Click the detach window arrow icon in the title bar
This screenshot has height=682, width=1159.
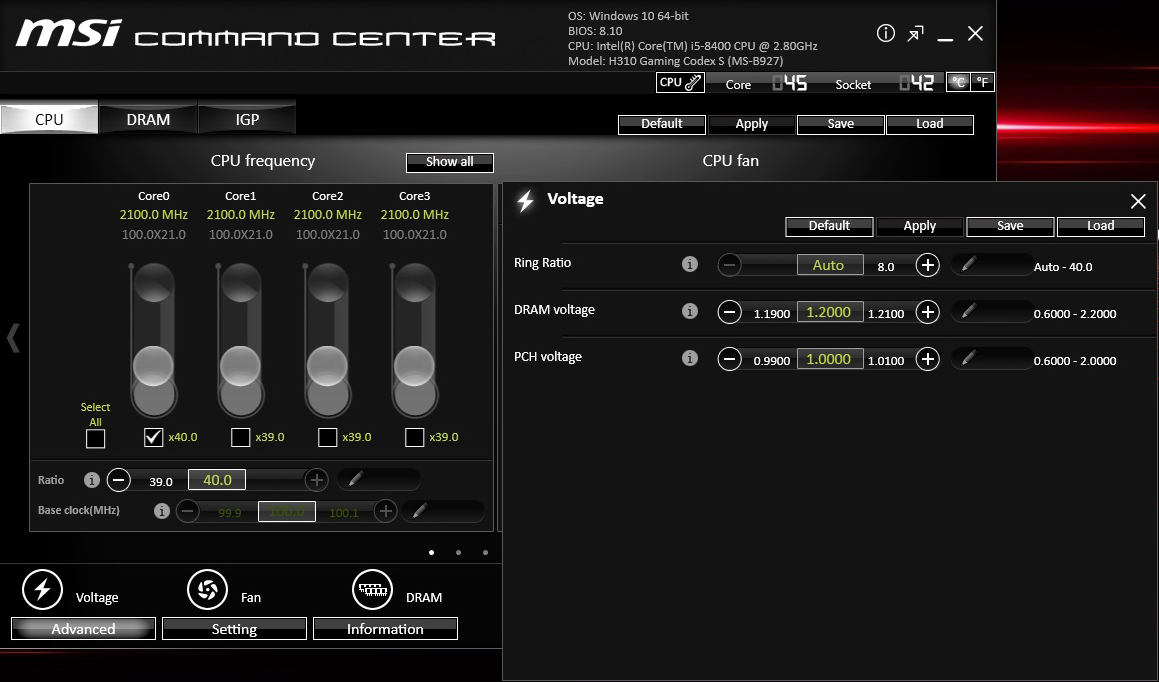(x=916, y=33)
